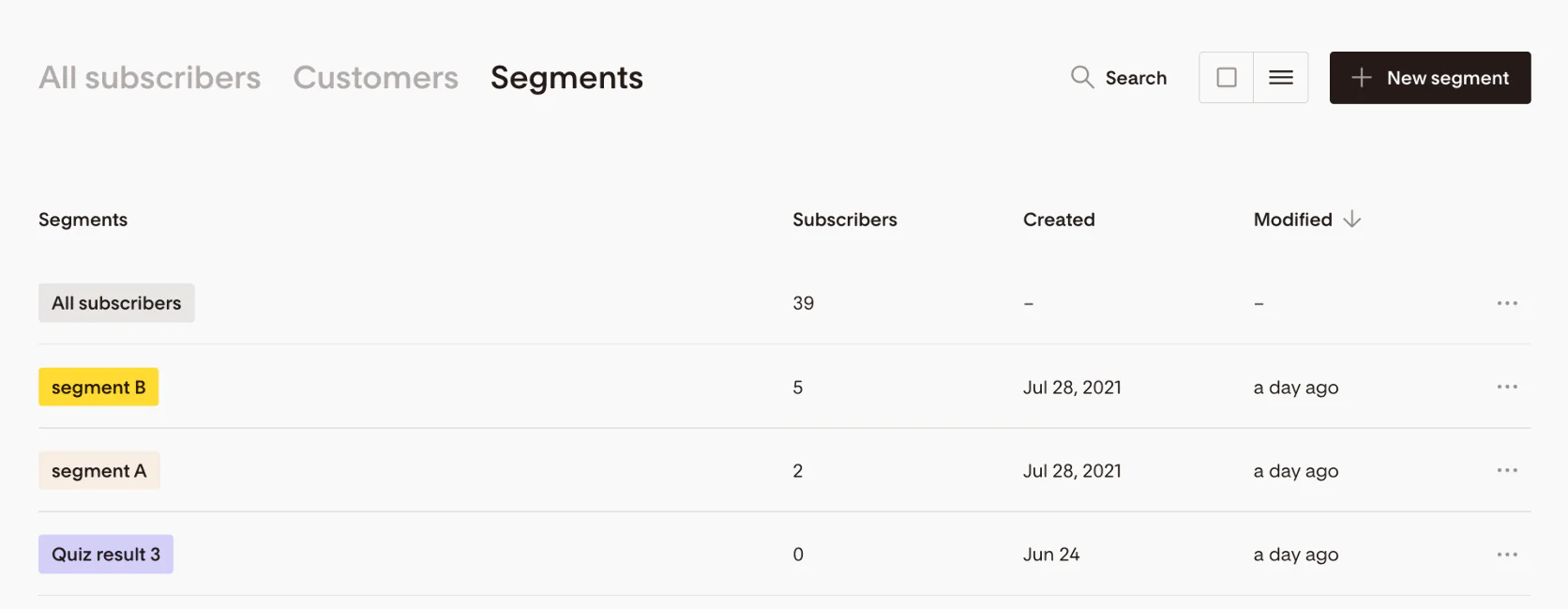Open the Customers tab
The width and height of the screenshot is (1568, 609).
(x=376, y=77)
